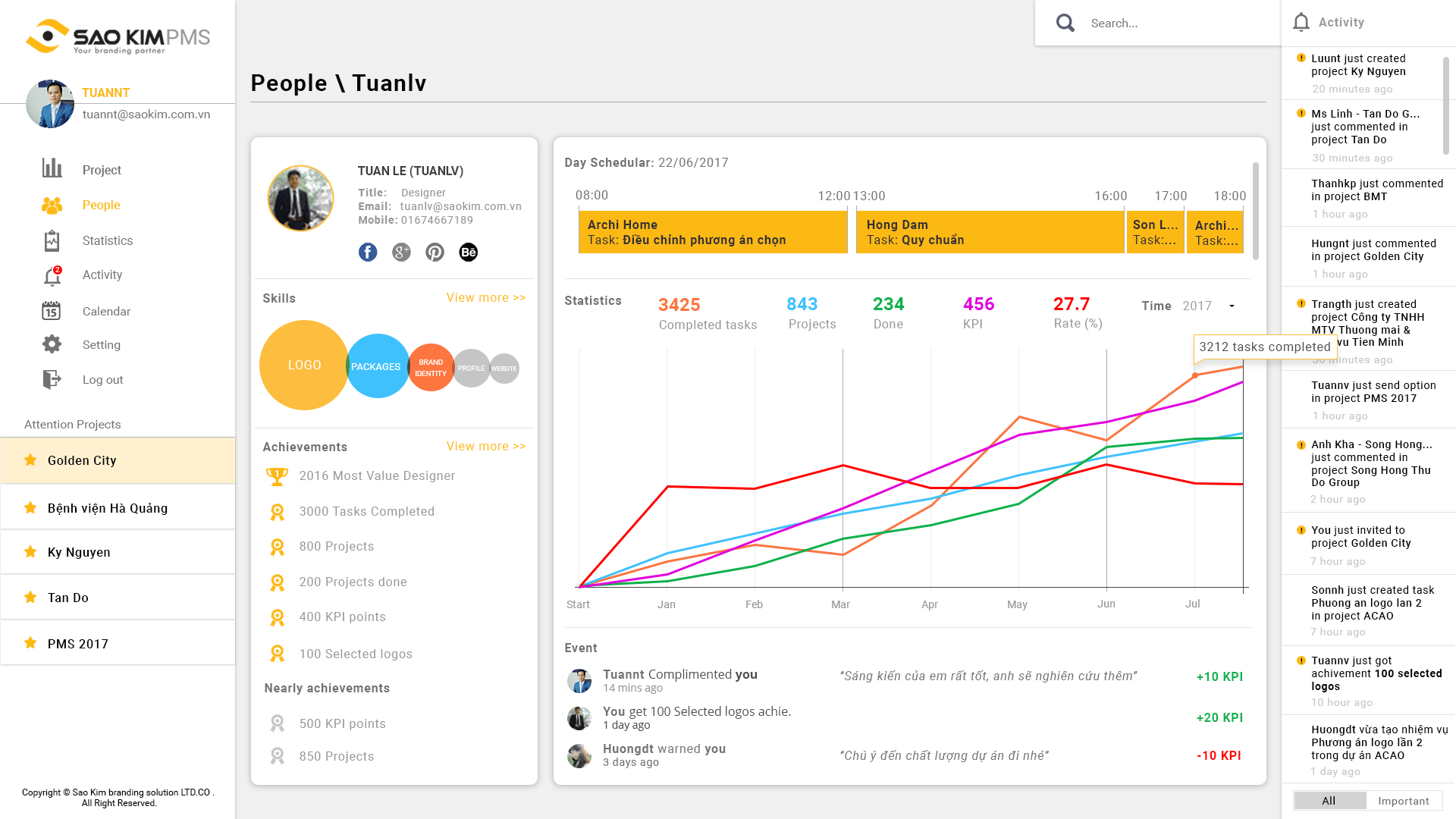
Task: Expand the Time 2017 year dropdown
Action: click(x=1232, y=306)
